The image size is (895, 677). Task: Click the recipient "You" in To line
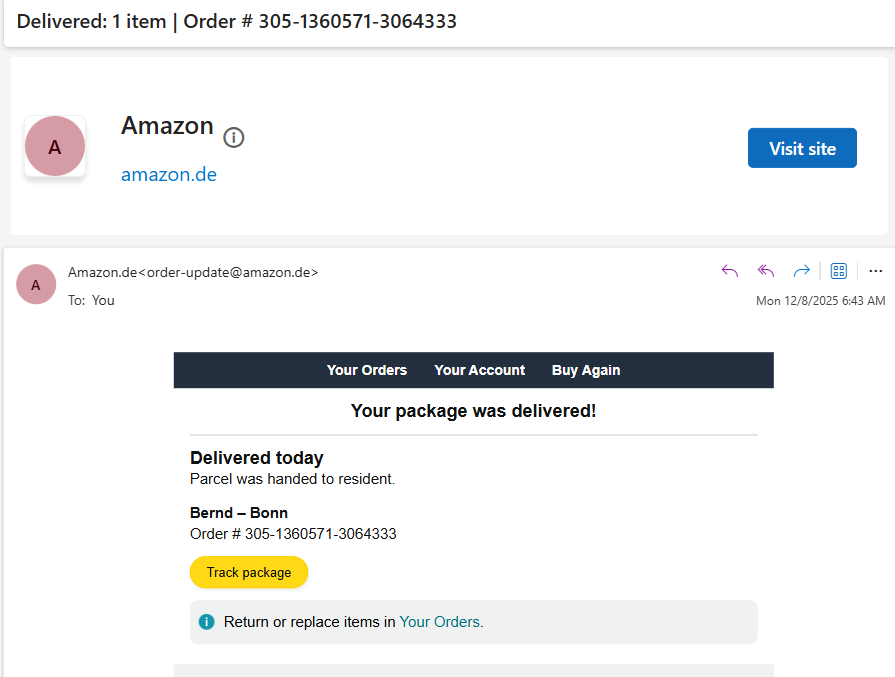pyautogui.click(x=103, y=300)
